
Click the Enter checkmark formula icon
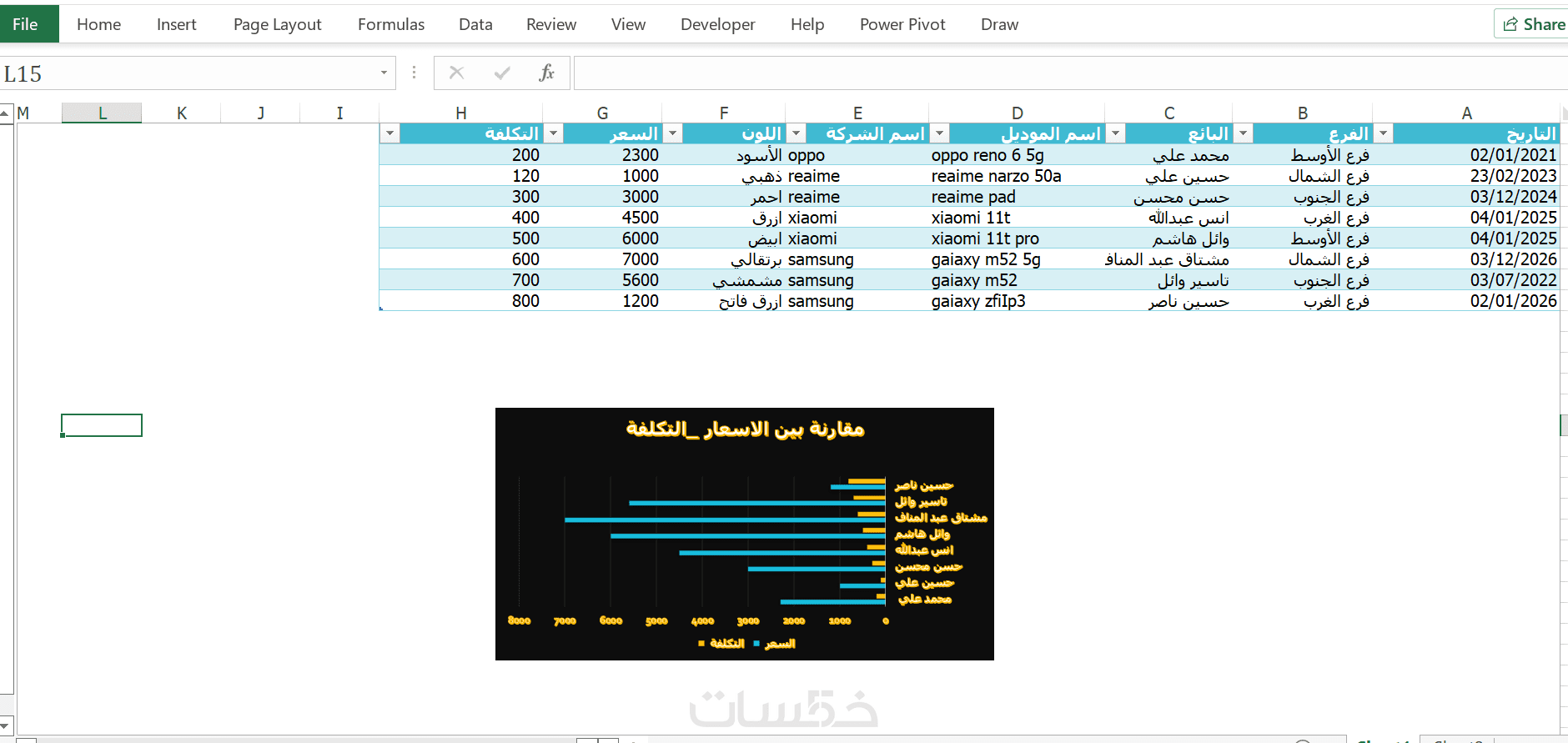click(502, 73)
